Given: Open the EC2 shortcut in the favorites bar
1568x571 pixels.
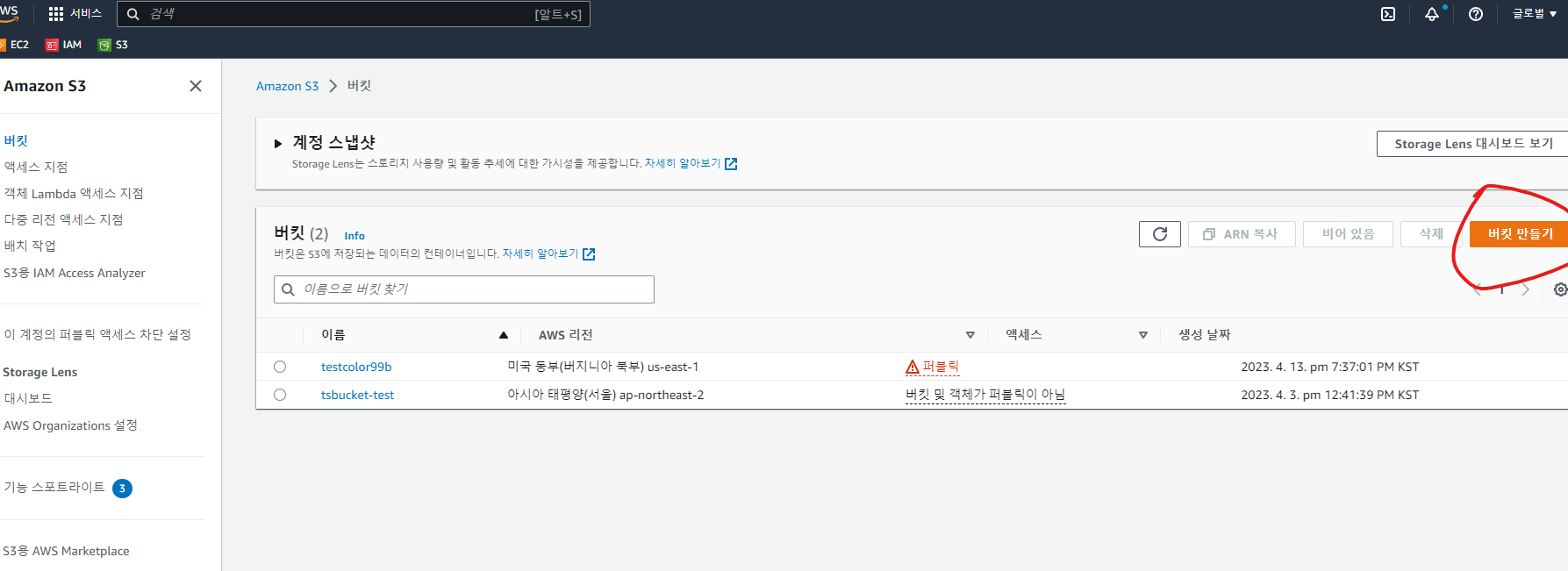Looking at the screenshot, I should (14, 45).
